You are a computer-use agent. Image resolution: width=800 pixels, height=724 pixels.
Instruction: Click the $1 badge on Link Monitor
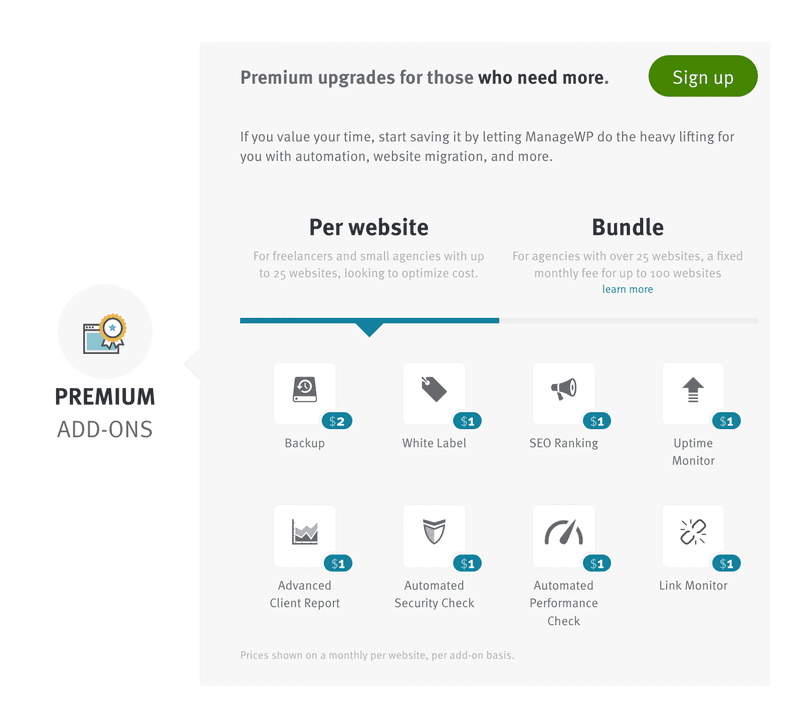pos(727,563)
